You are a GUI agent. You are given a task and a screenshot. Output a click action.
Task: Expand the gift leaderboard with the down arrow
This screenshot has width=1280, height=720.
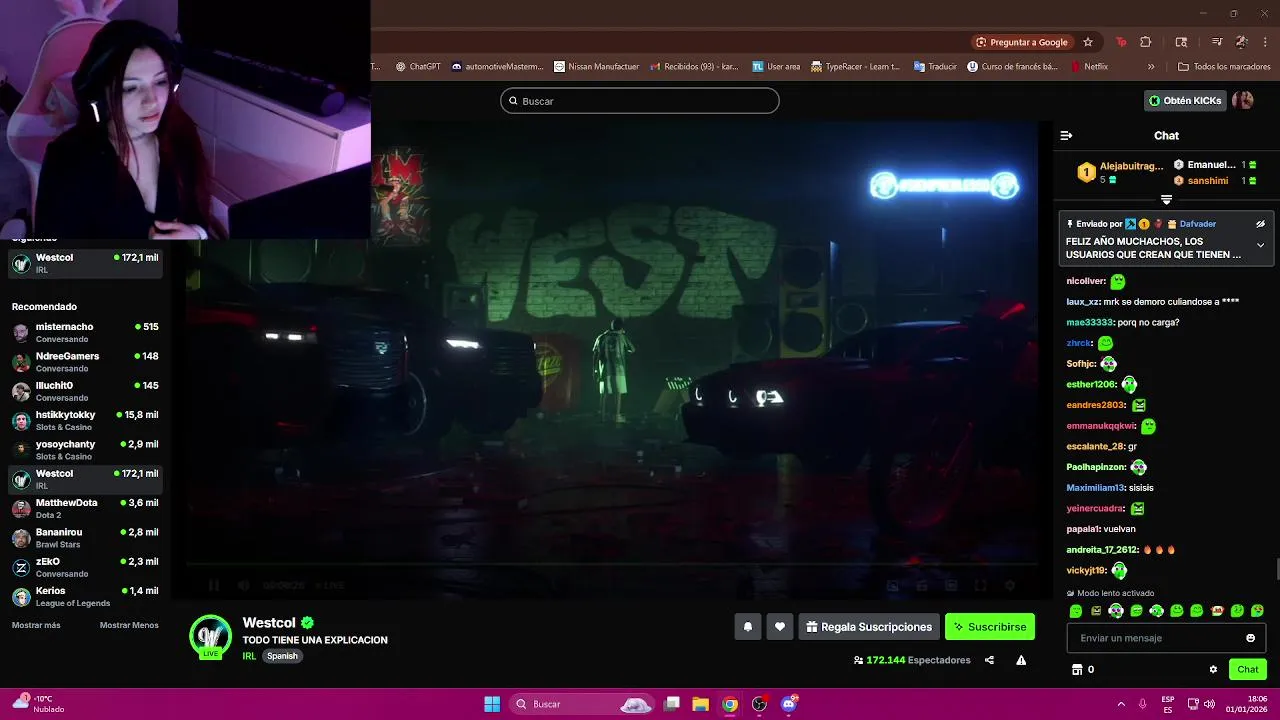pos(1166,200)
